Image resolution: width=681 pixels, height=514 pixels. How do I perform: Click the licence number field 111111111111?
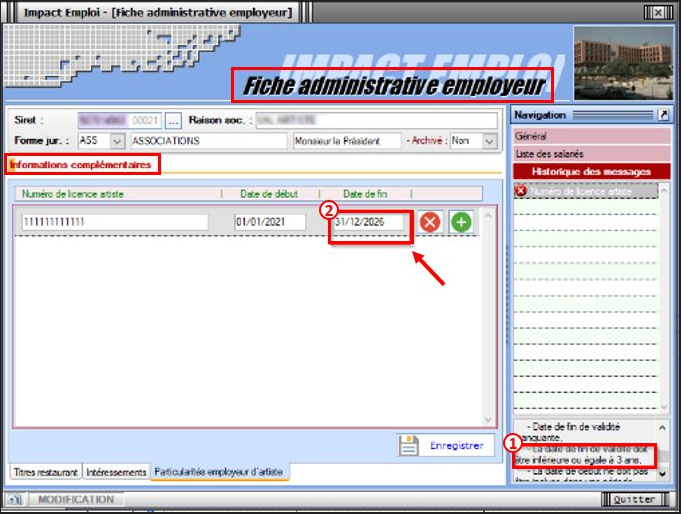115,222
